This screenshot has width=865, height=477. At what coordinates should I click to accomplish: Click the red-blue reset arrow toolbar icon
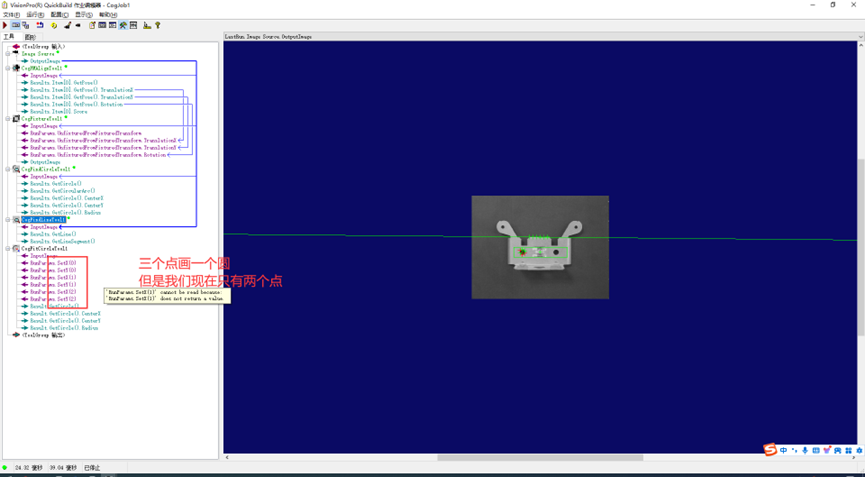pos(40,25)
